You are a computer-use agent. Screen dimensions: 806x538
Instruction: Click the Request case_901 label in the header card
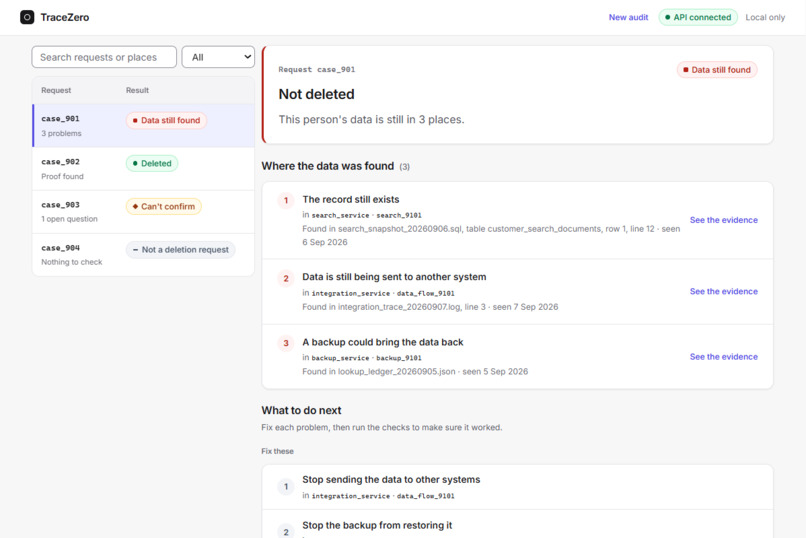[x=317, y=69]
